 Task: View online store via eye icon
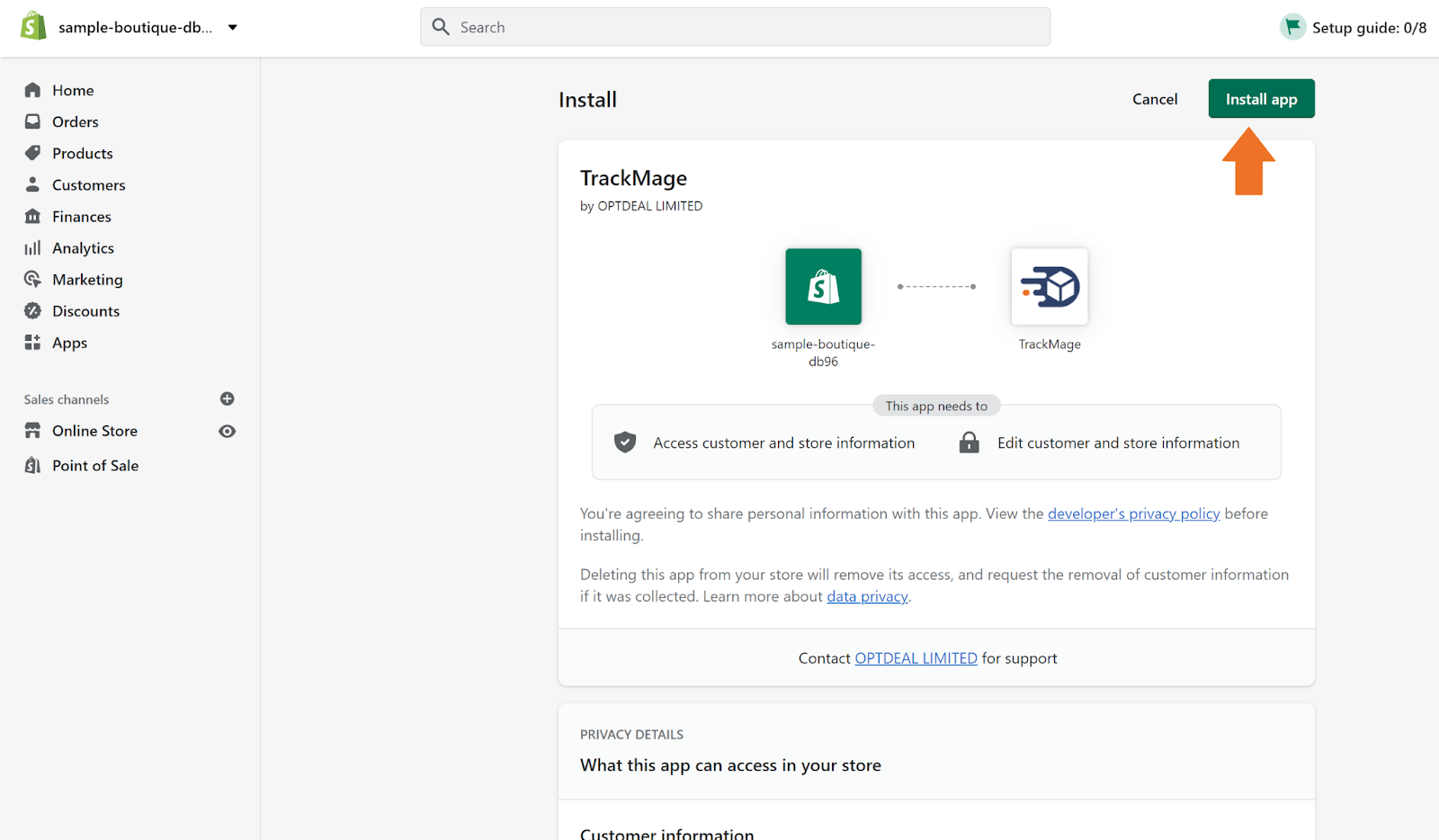(x=228, y=431)
